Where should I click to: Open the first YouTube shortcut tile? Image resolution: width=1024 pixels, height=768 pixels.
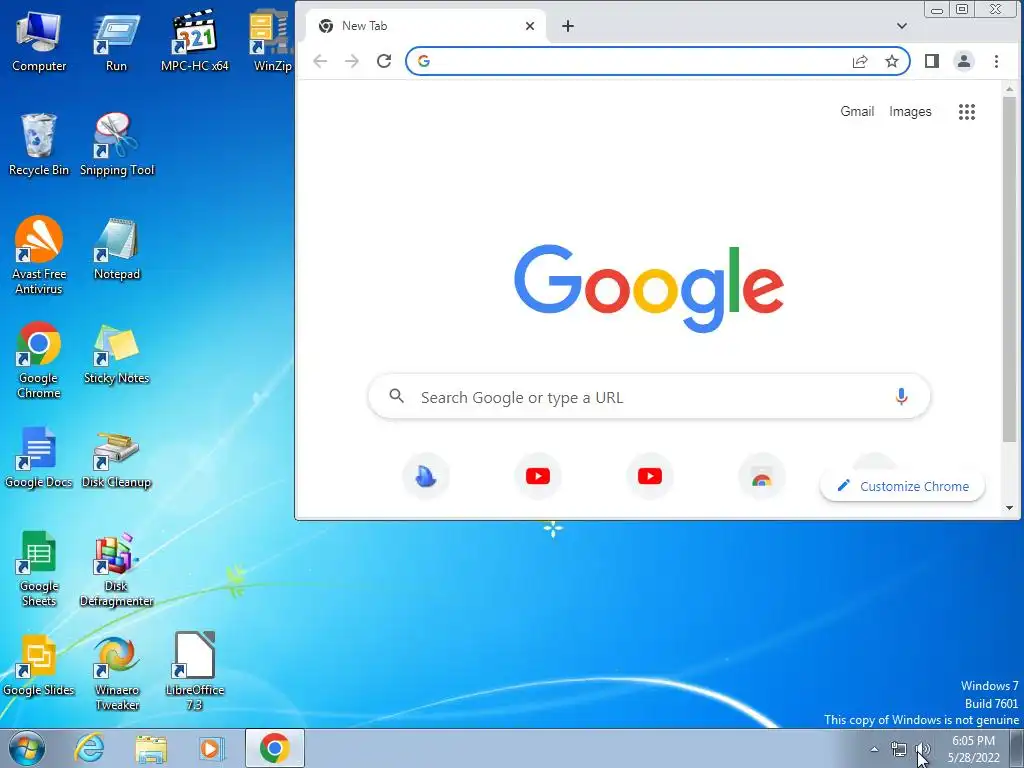(537, 477)
